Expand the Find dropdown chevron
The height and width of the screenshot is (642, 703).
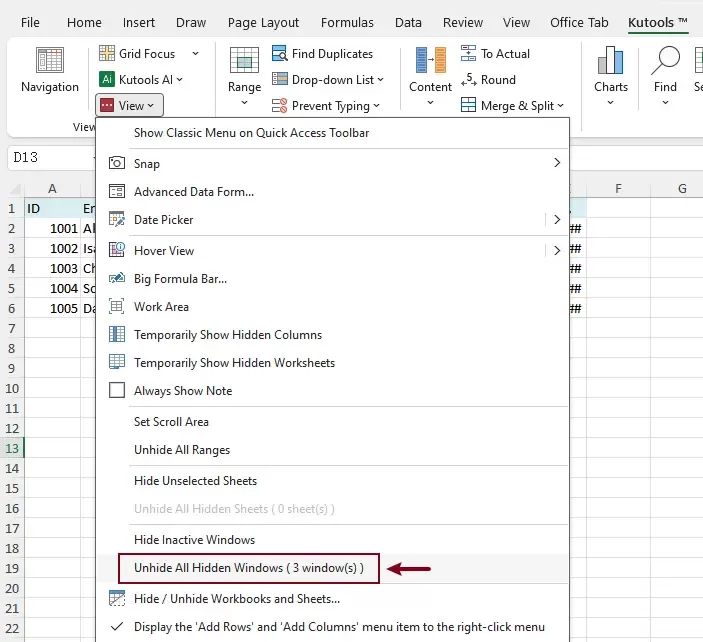click(x=665, y=103)
